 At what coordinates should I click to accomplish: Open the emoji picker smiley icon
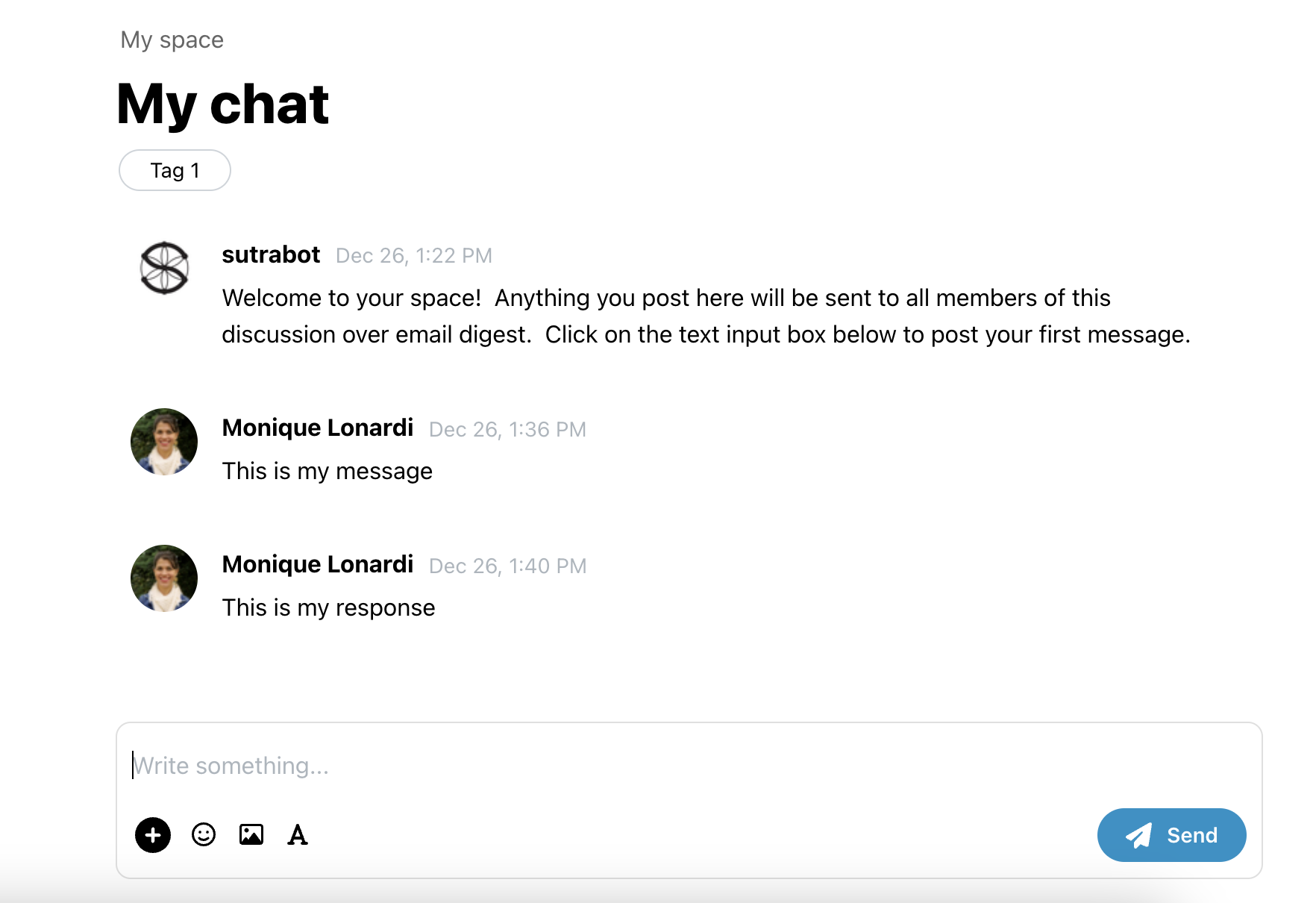coord(204,834)
